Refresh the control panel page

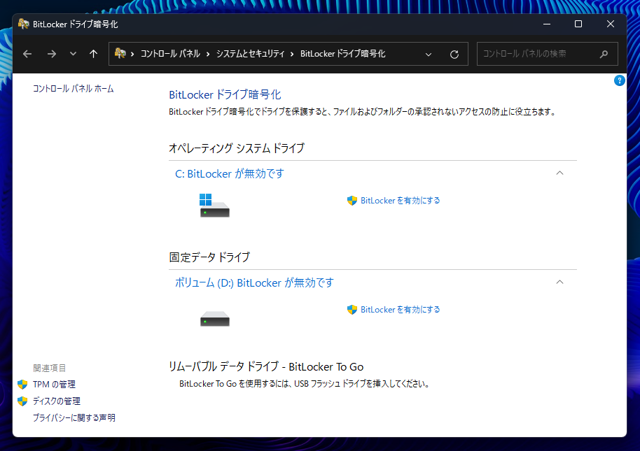454,54
